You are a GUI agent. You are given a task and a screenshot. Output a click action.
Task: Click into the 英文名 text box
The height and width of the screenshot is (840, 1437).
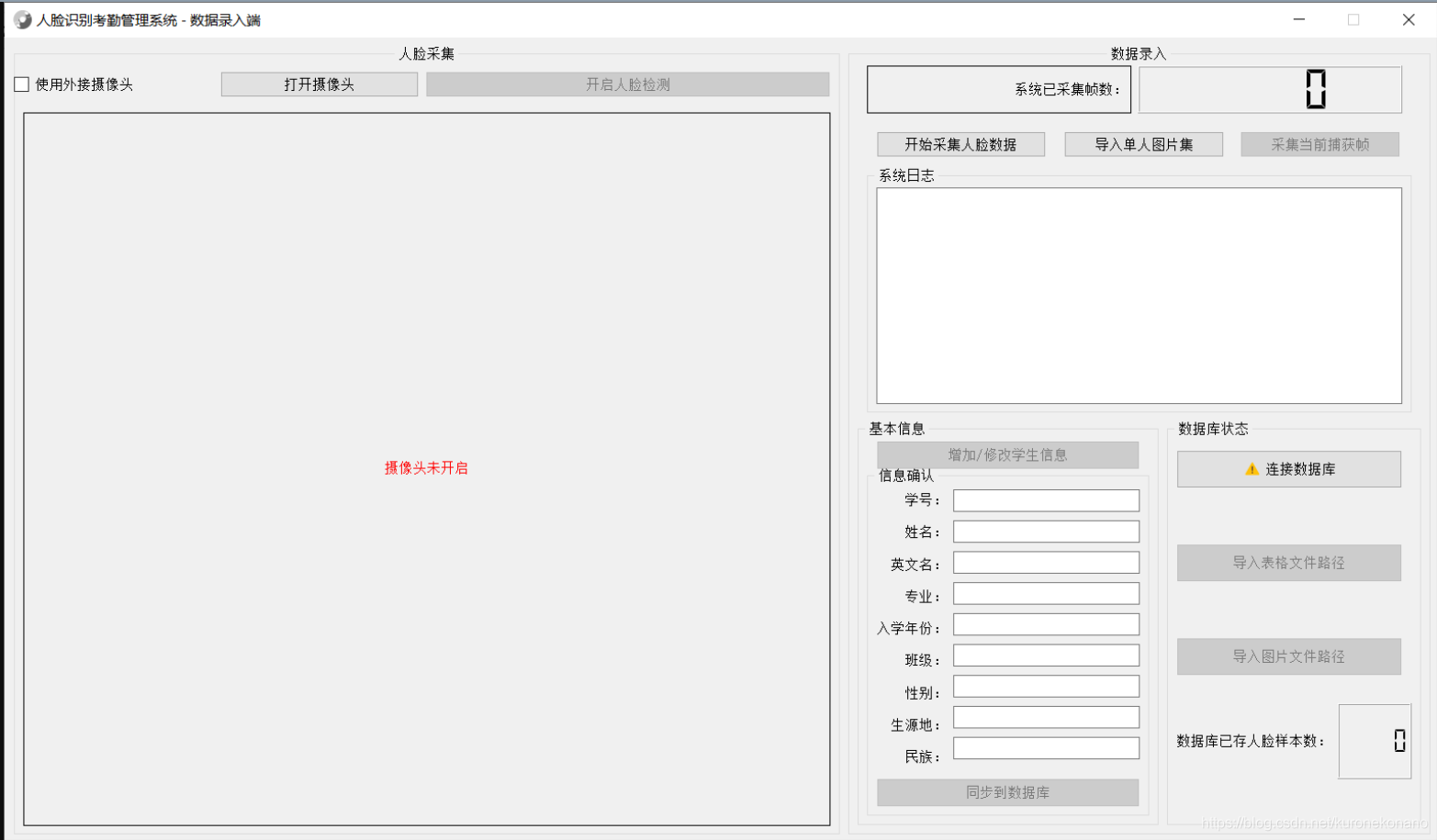pyautogui.click(x=1046, y=563)
